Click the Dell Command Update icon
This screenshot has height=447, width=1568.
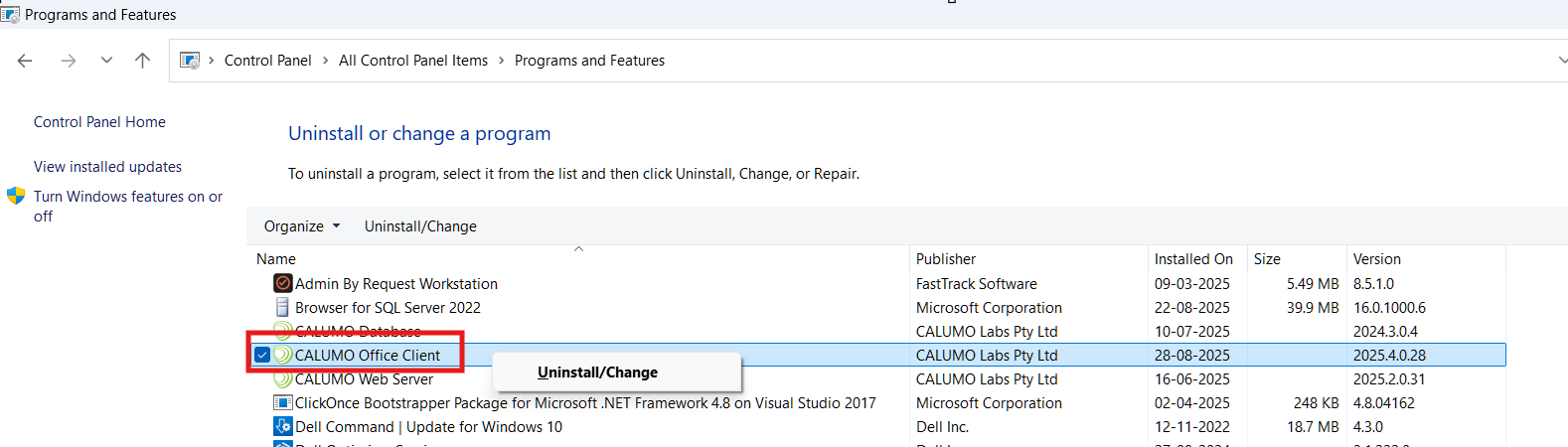coord(283,426)
